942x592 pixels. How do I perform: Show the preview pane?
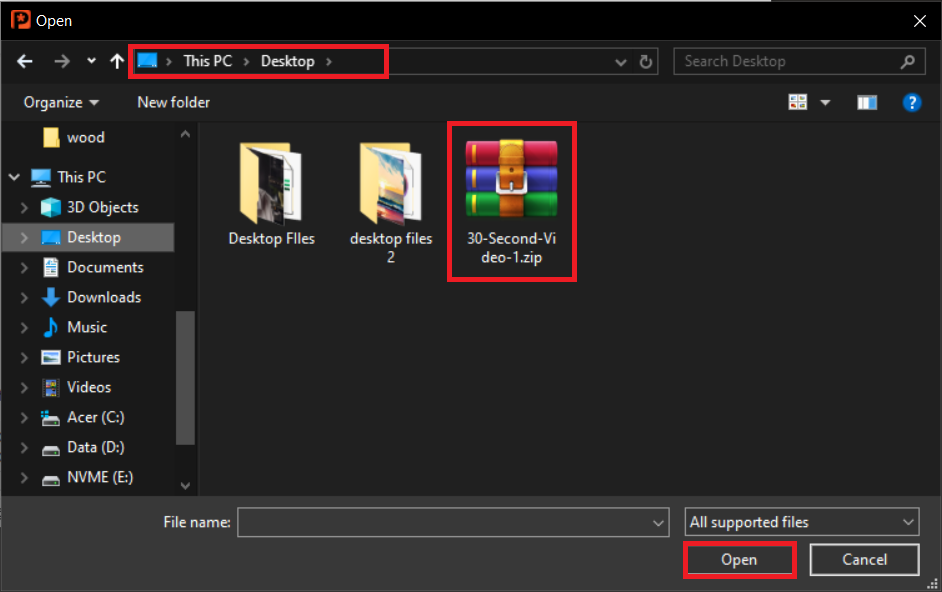tap(866, 102)
